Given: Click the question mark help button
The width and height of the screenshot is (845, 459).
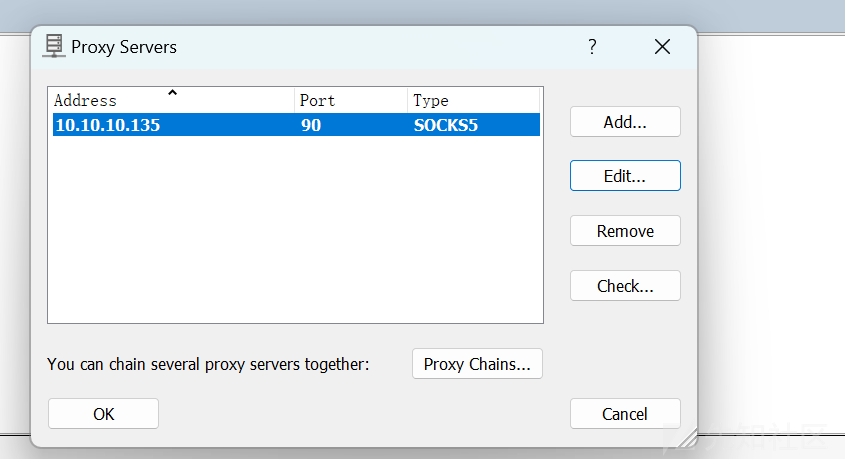Looking at the screenshot, I should (592, 46).
